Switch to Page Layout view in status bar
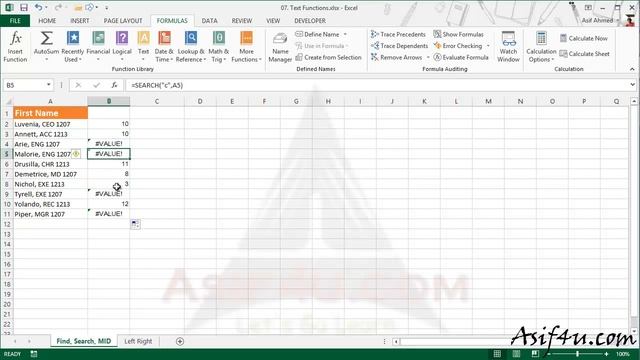The height and width of the screenshot is (360, 640). pyautogui.click(x=516, y=354)
